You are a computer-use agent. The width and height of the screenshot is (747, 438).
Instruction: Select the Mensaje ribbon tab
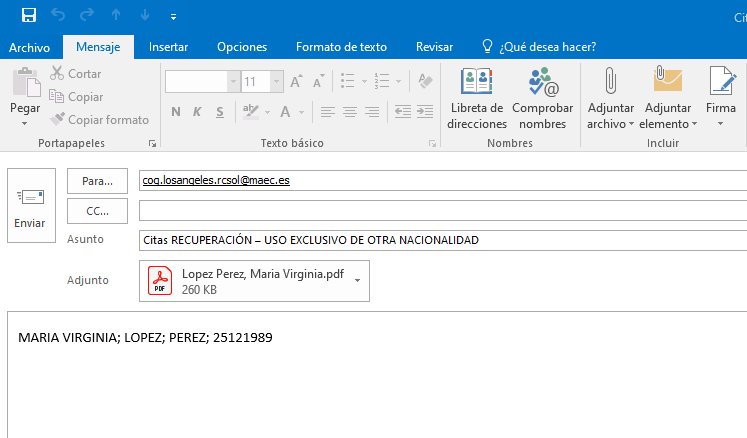click(98, 47)
